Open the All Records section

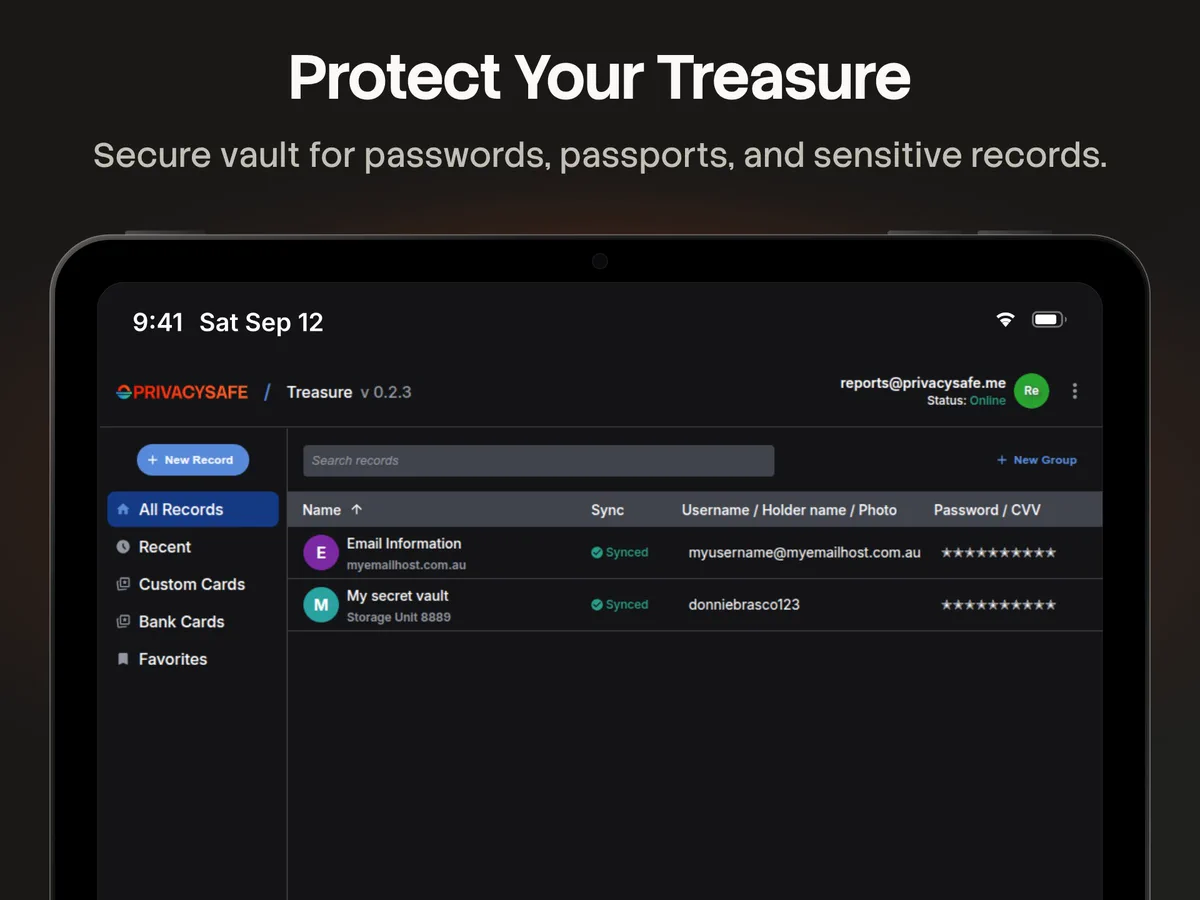pos(193,509)
